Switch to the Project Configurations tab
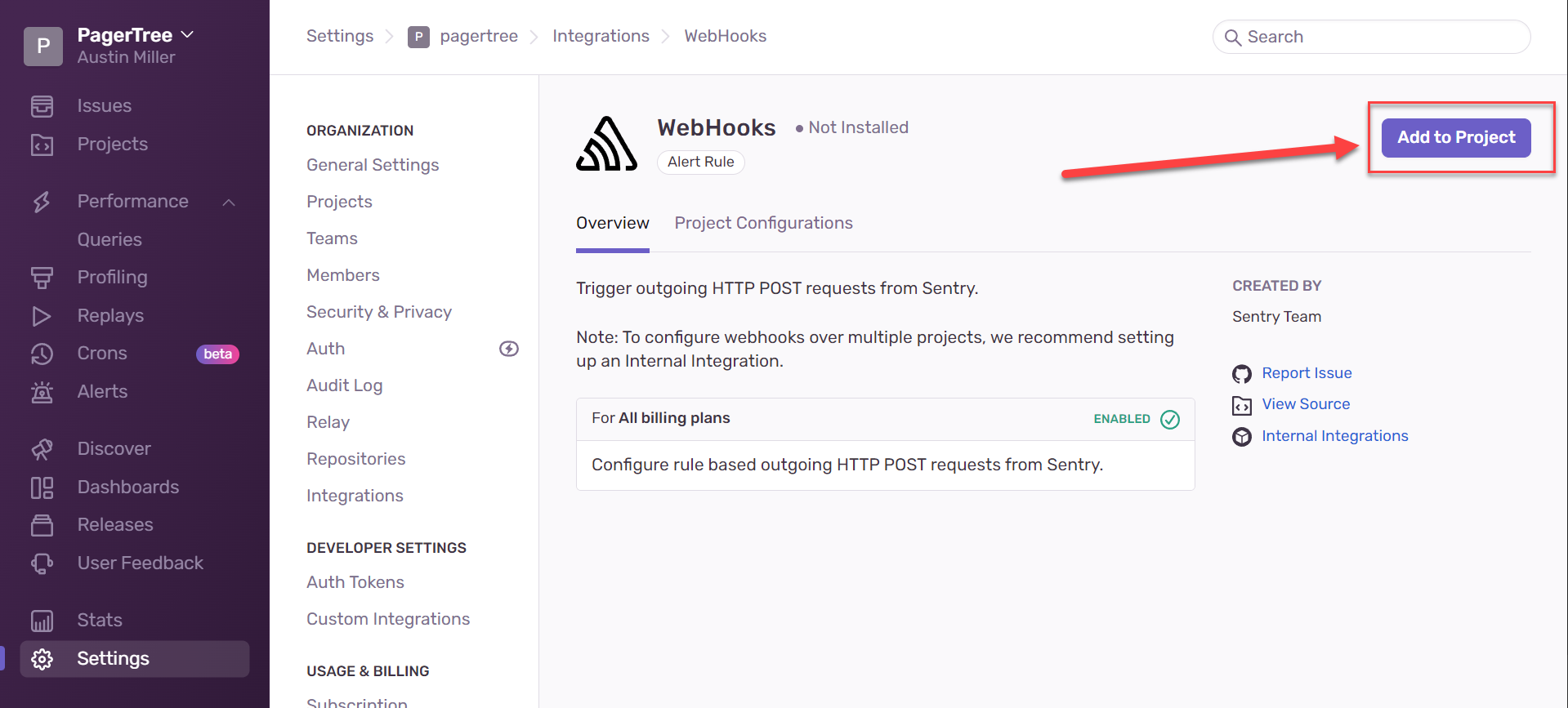Image resolution: width=1568 pixels, height=708 pixels. (x=763, y=223)
